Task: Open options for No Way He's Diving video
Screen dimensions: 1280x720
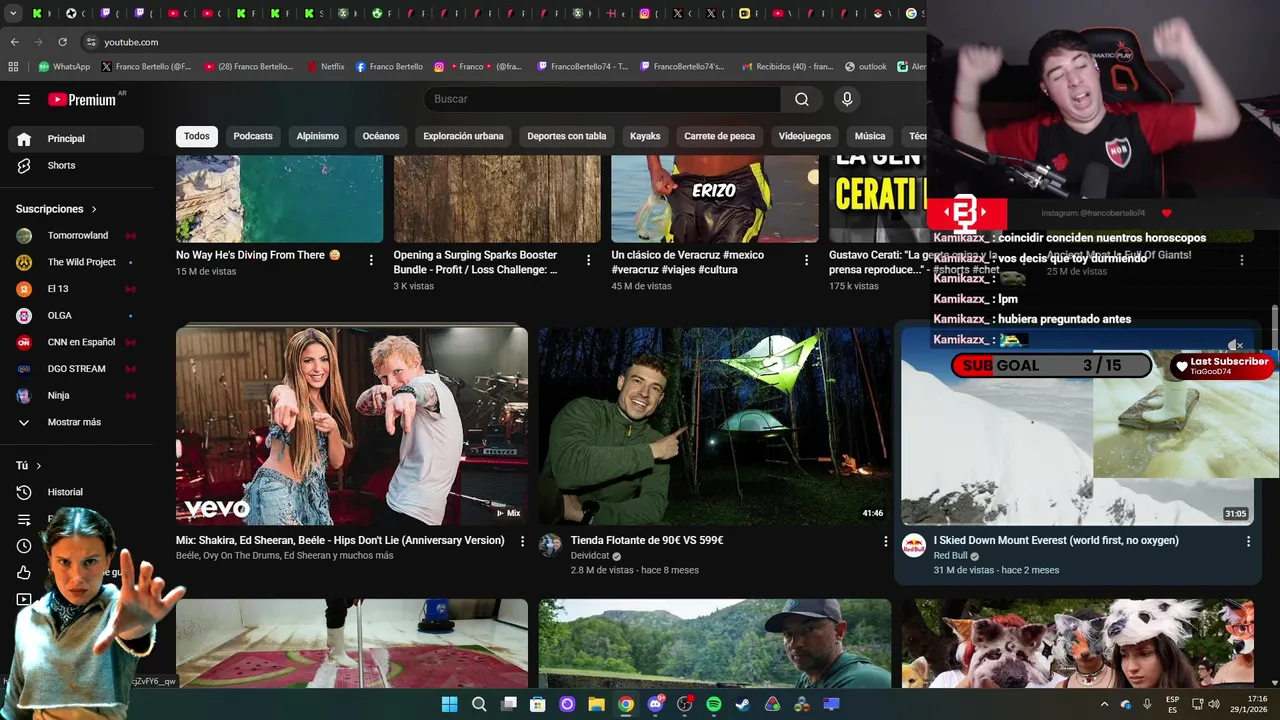Action: (371, 260)
